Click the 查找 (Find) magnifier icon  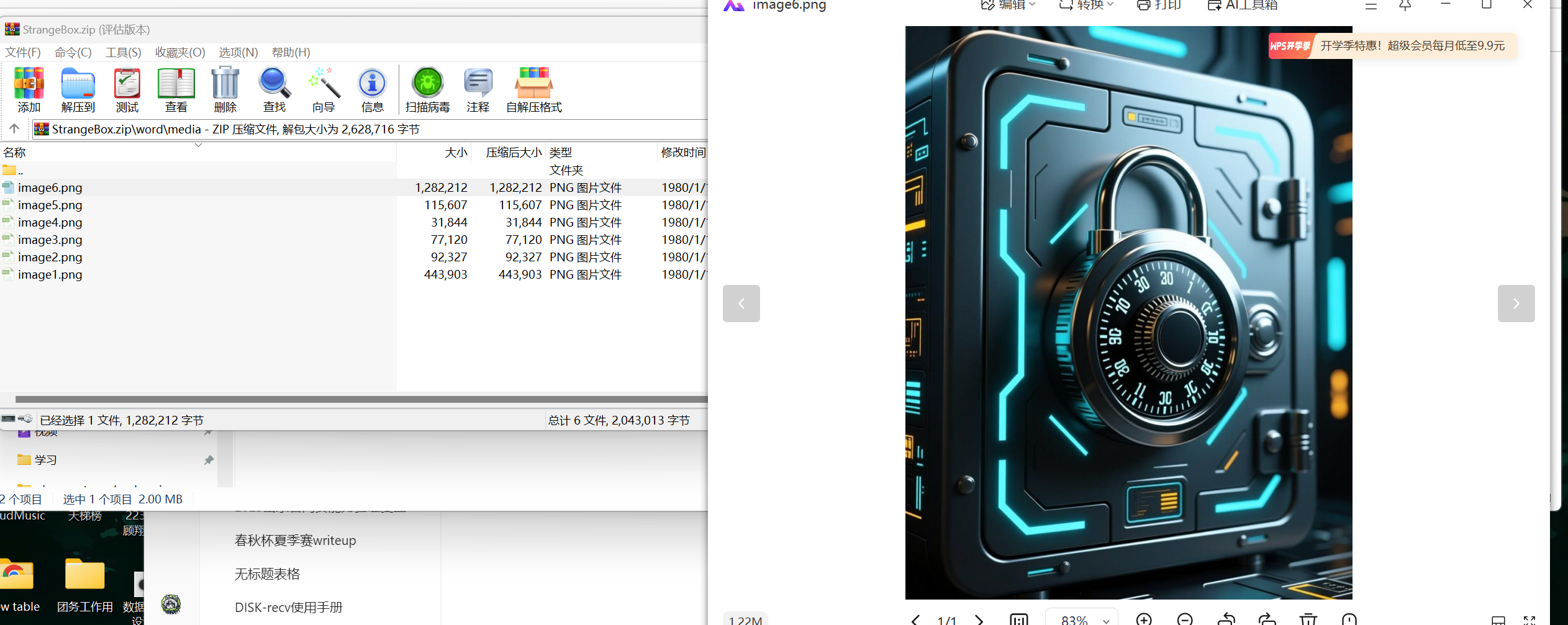tap(274, 89)
